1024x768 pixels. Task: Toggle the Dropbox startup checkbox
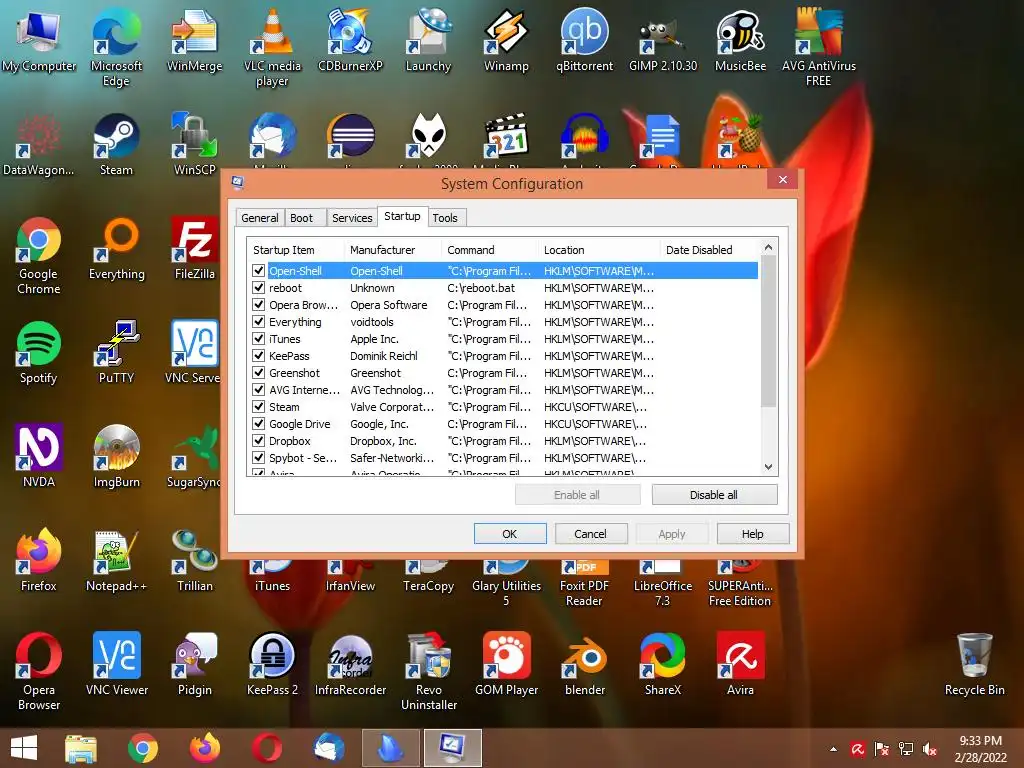[x=259, y=440]
